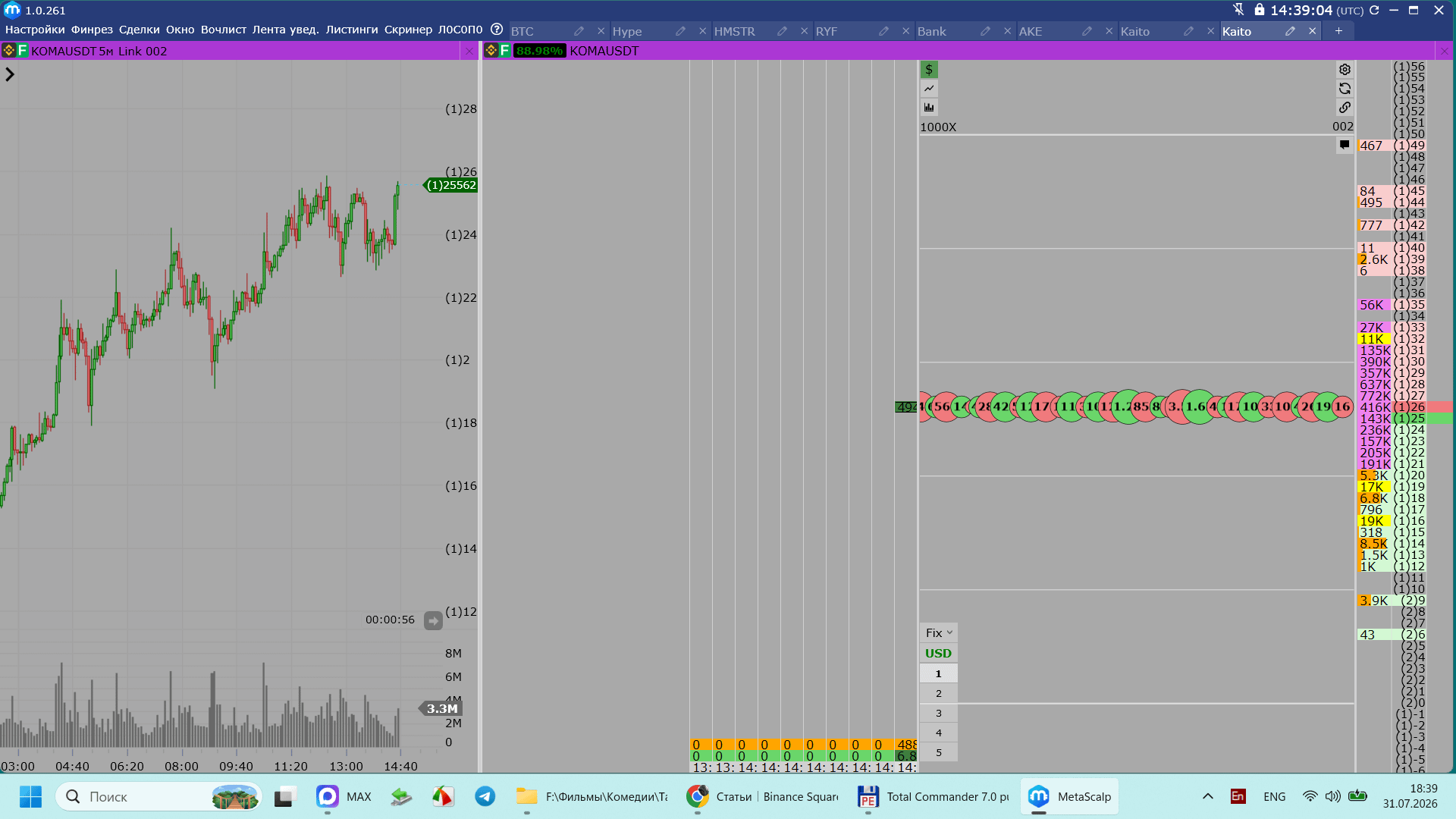The height and width of the screenshot is (819, 1456).
Task: Click the circular arrows refresh icon
Action: [1345, 89]
